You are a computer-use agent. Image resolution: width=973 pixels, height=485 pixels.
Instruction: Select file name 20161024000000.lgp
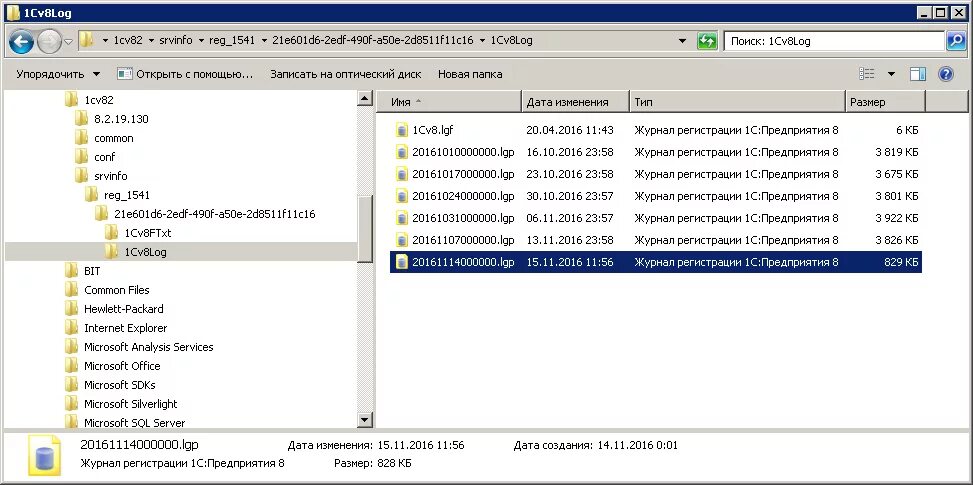pos(464,196)
